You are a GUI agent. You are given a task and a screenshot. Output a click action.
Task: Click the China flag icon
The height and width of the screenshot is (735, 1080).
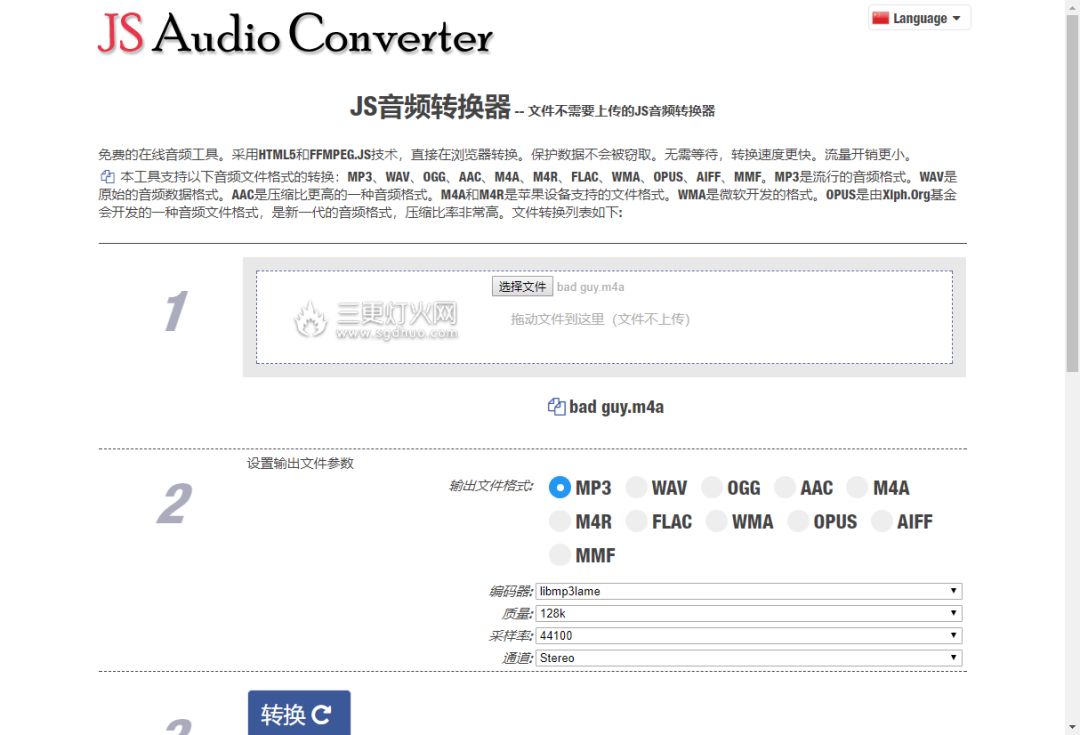[880, 18]
